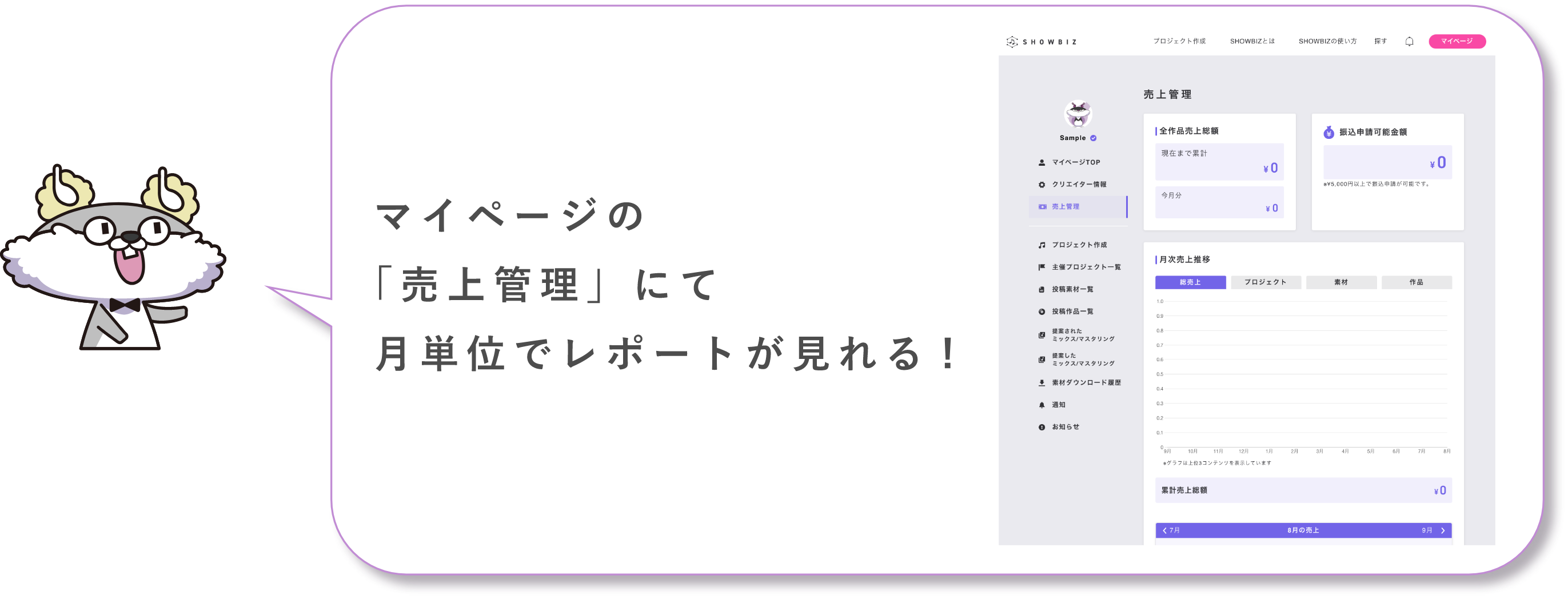Click the 今月分 amount box

(x=1219, y=202)
